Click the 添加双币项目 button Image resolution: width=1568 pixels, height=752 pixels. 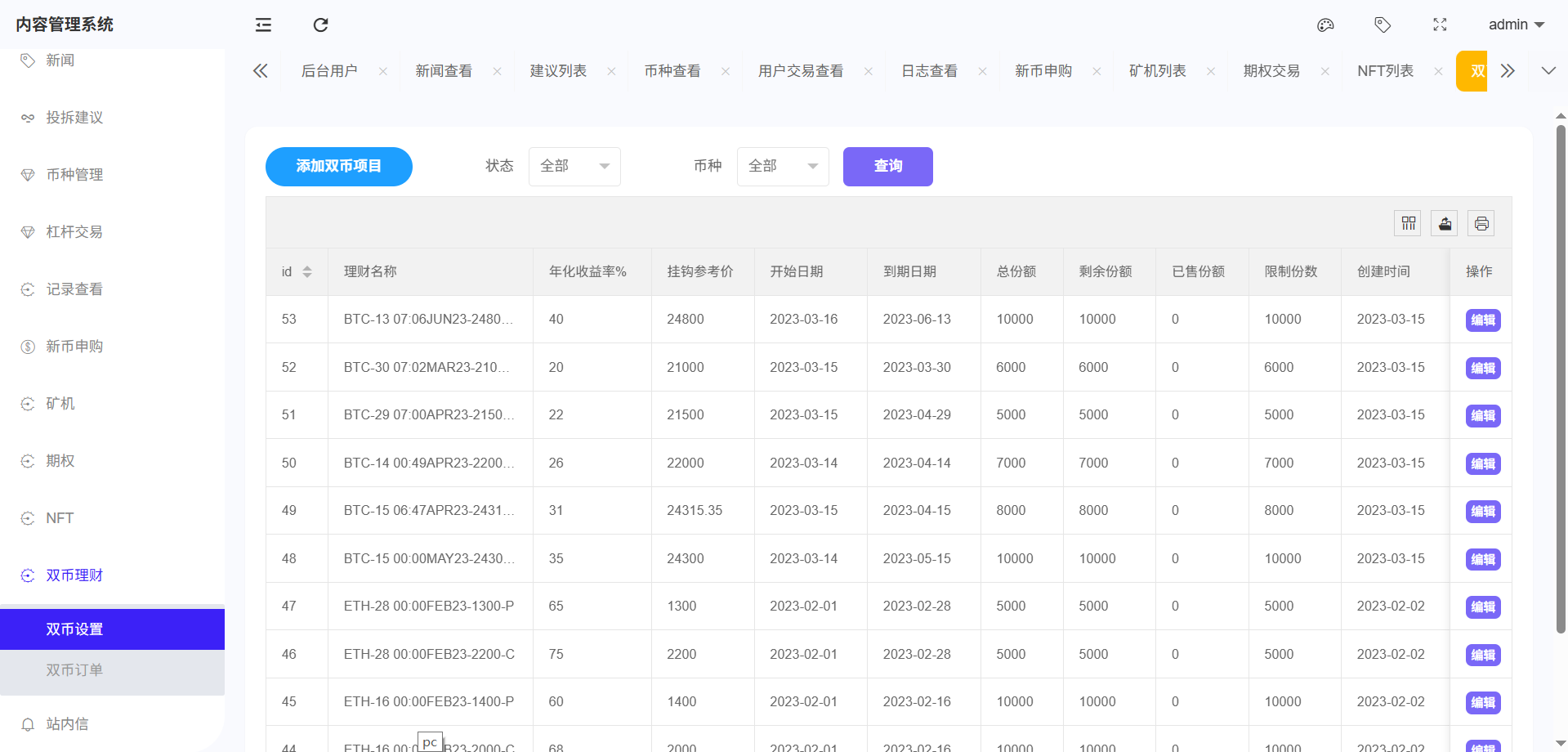click(338, 167)
